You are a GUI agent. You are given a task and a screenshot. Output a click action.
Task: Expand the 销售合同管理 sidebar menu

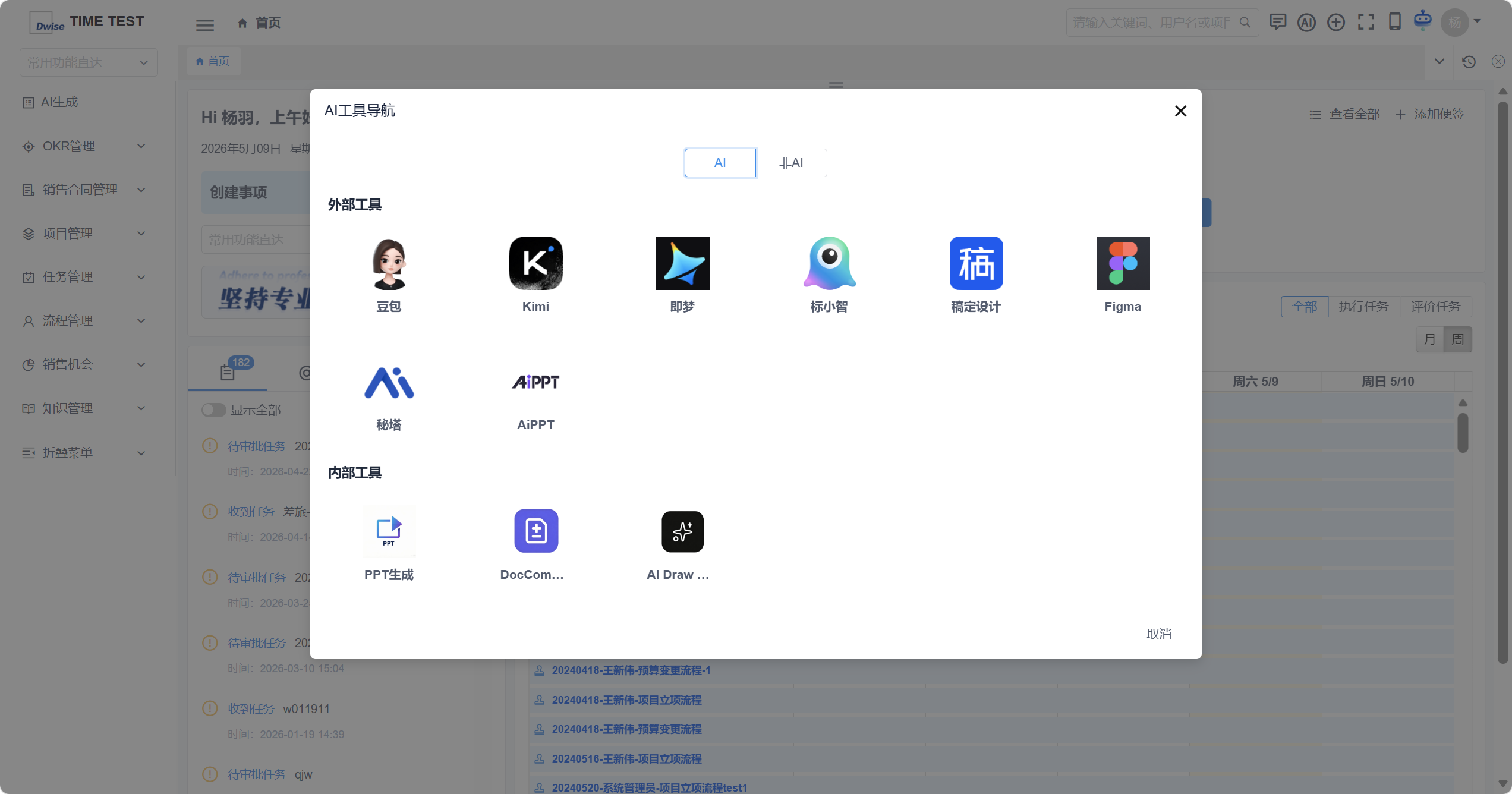coord(83,190)
